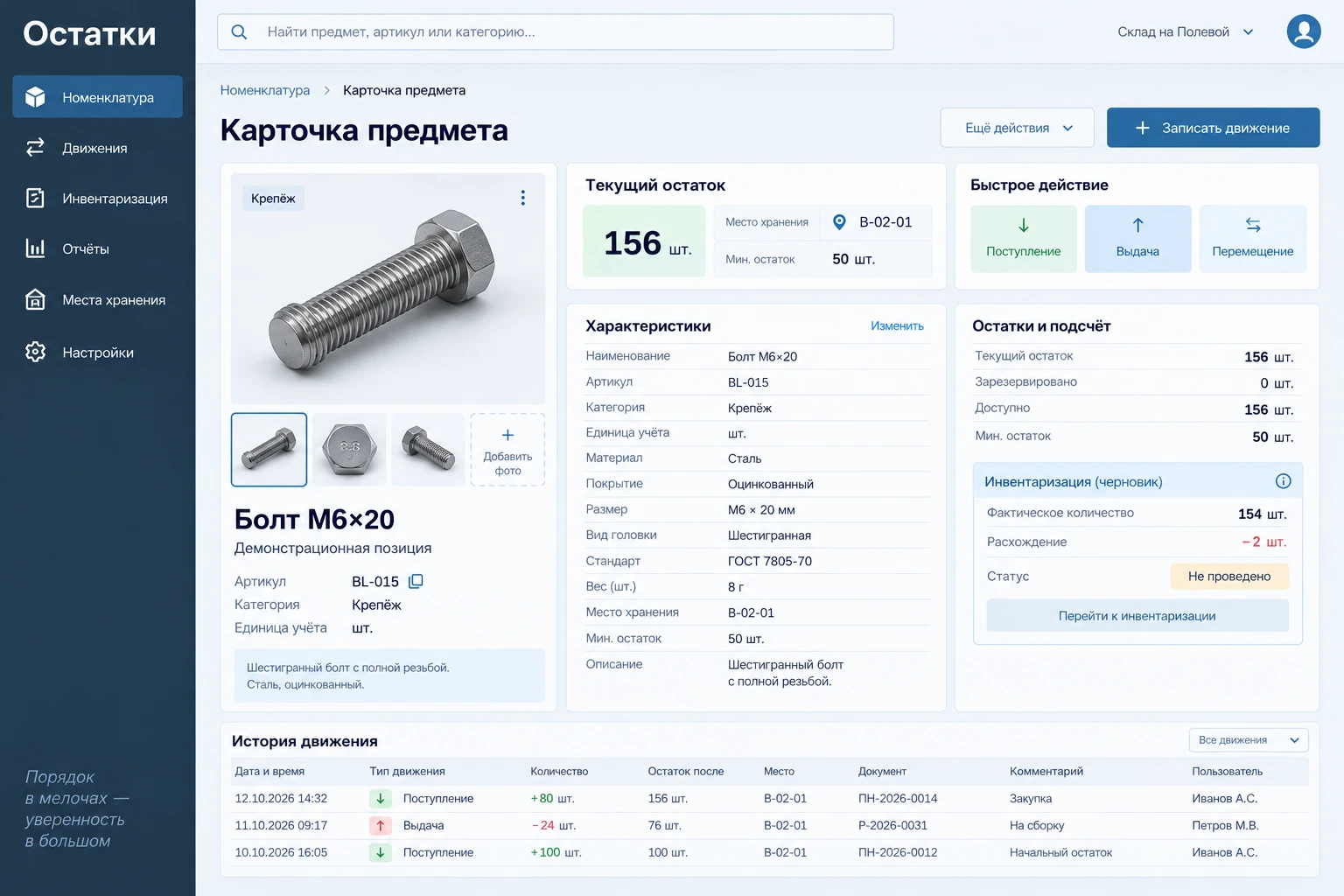Click the green arrow icon for 12.10.2026 row

381,798
